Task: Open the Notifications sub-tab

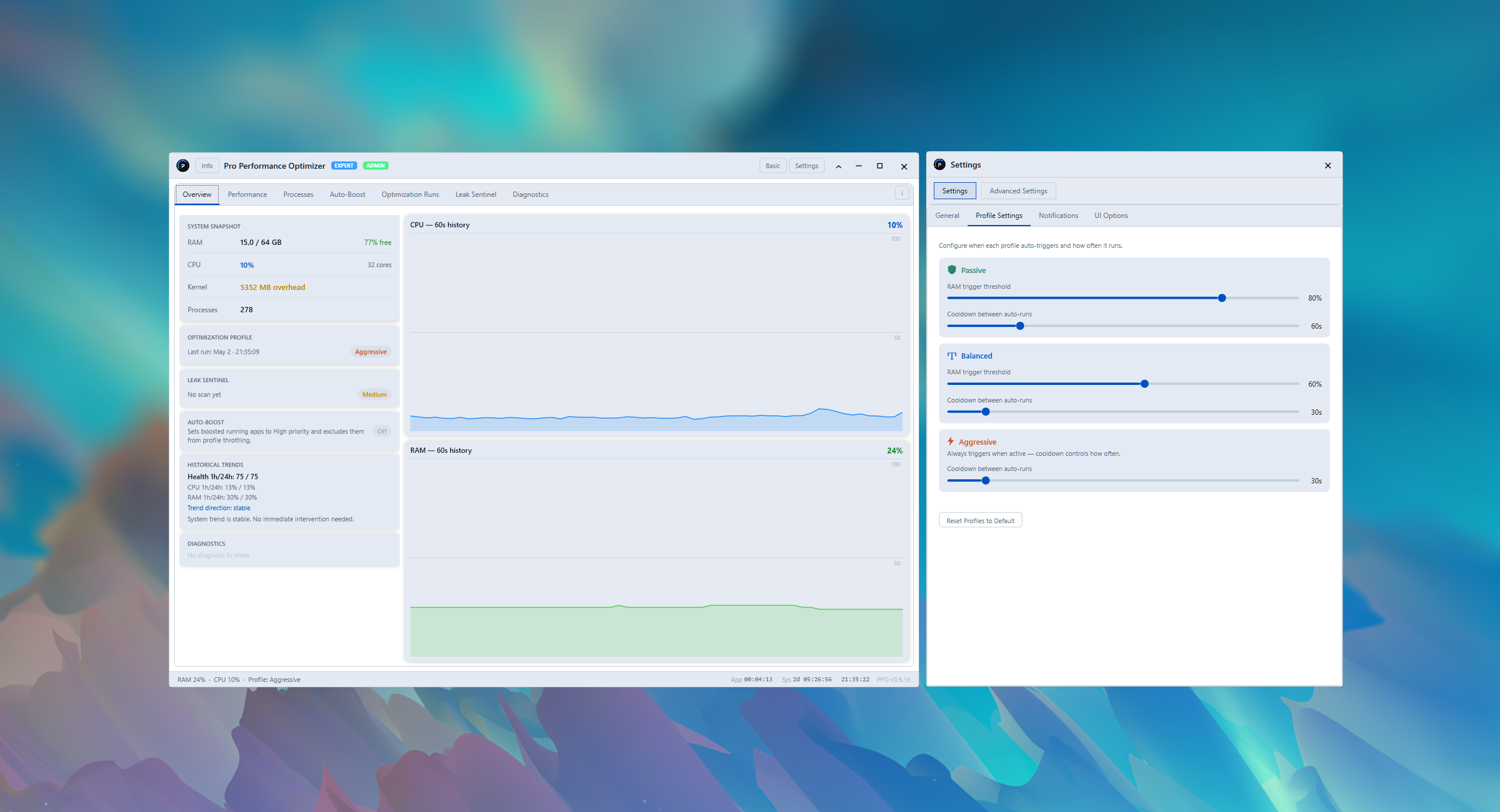Action: point(1058,216)
